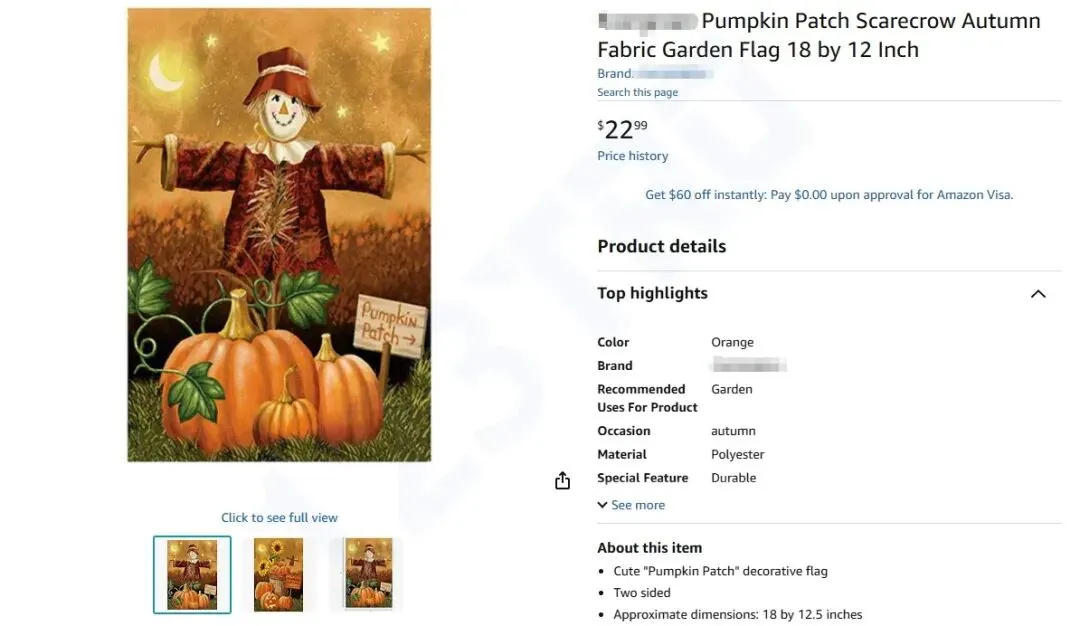
Task: Click the share icon beside the product image
Action: click(x=562, y=481)
